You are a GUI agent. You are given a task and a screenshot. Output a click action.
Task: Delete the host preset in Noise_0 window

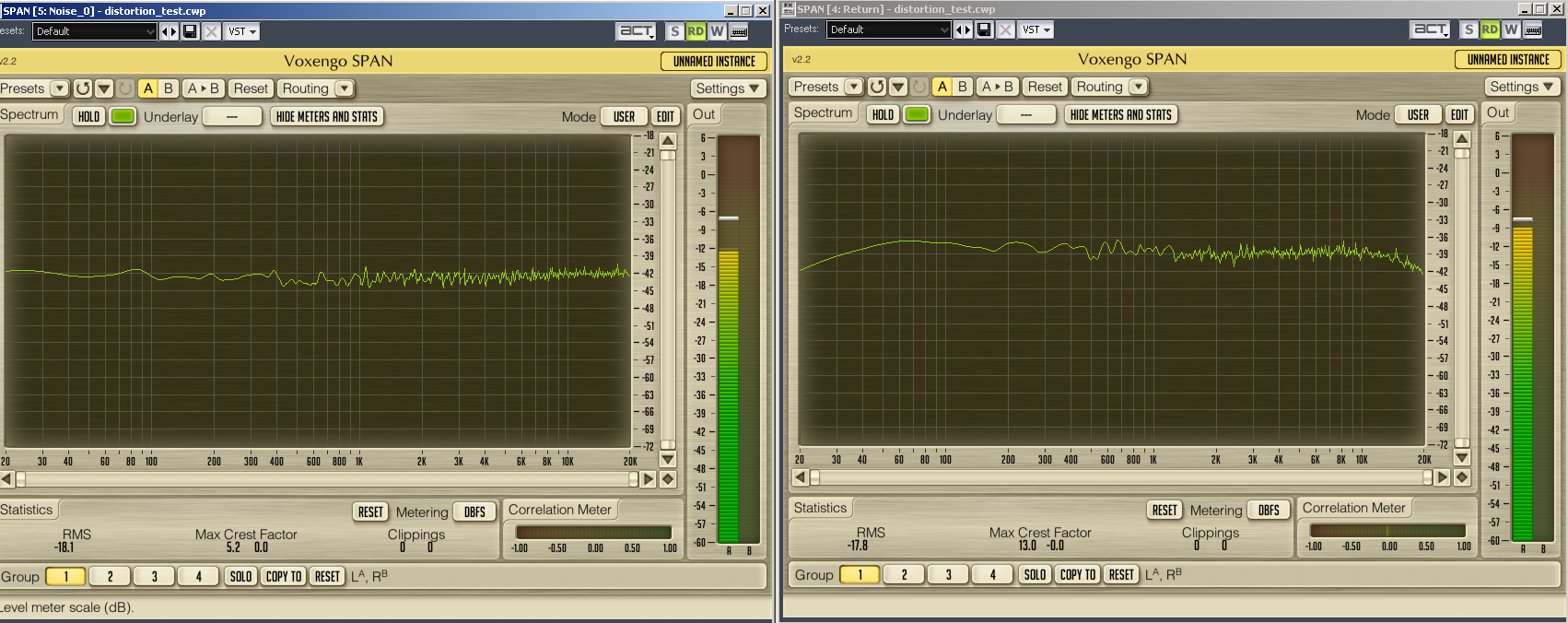pyautogui.click(x=212, y=31)
